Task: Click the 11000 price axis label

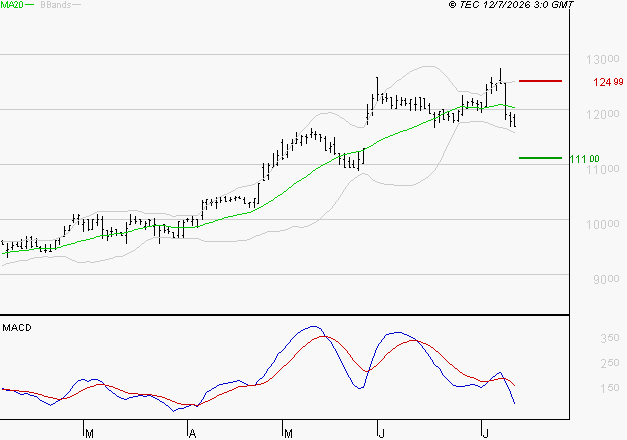Action: (x=603, y=170)
